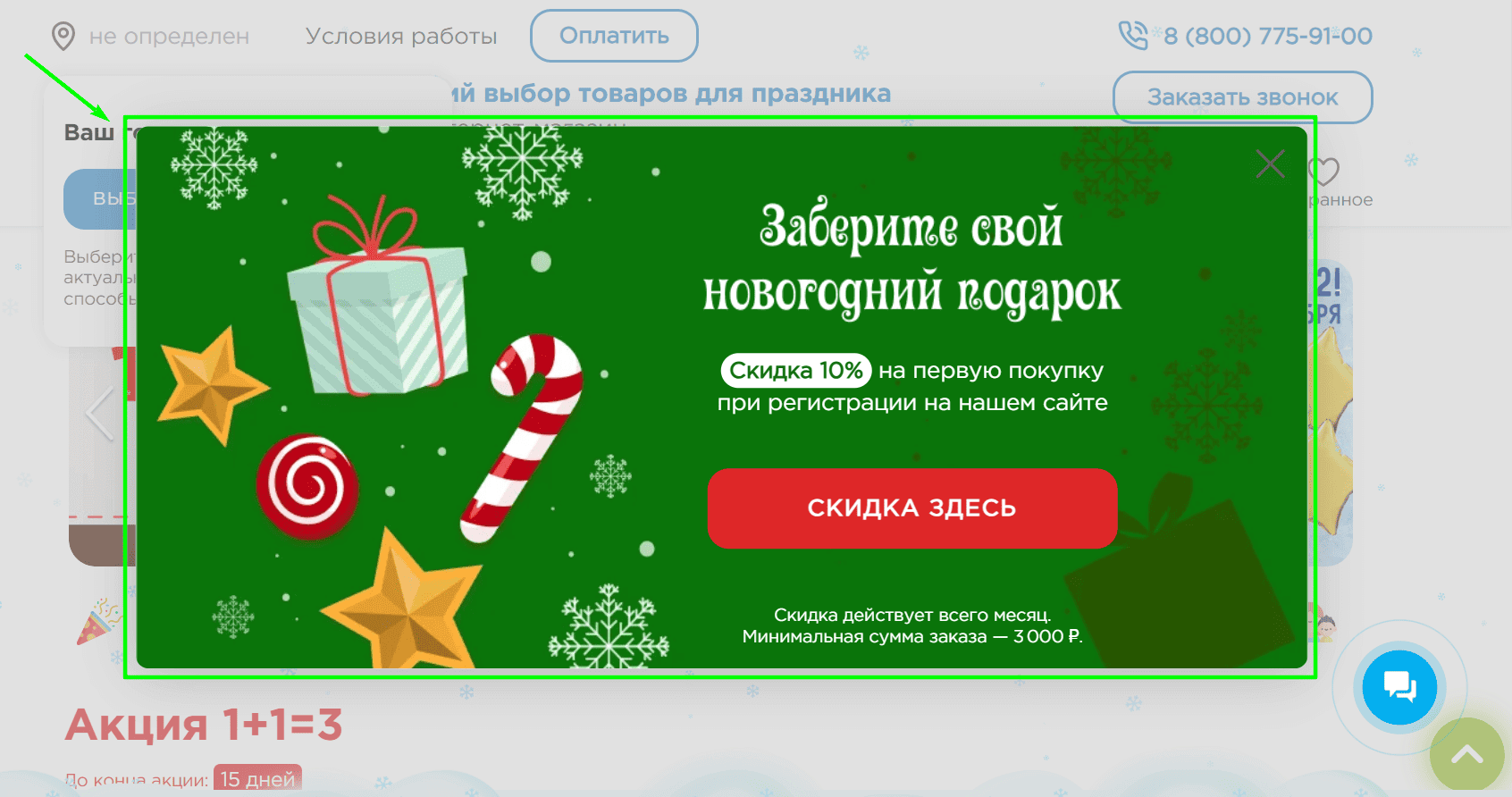Image resolution: width=1512 pixels, height=797 pixels.
Task: Close the New Year gift popup
Action: click(1270, 164)
